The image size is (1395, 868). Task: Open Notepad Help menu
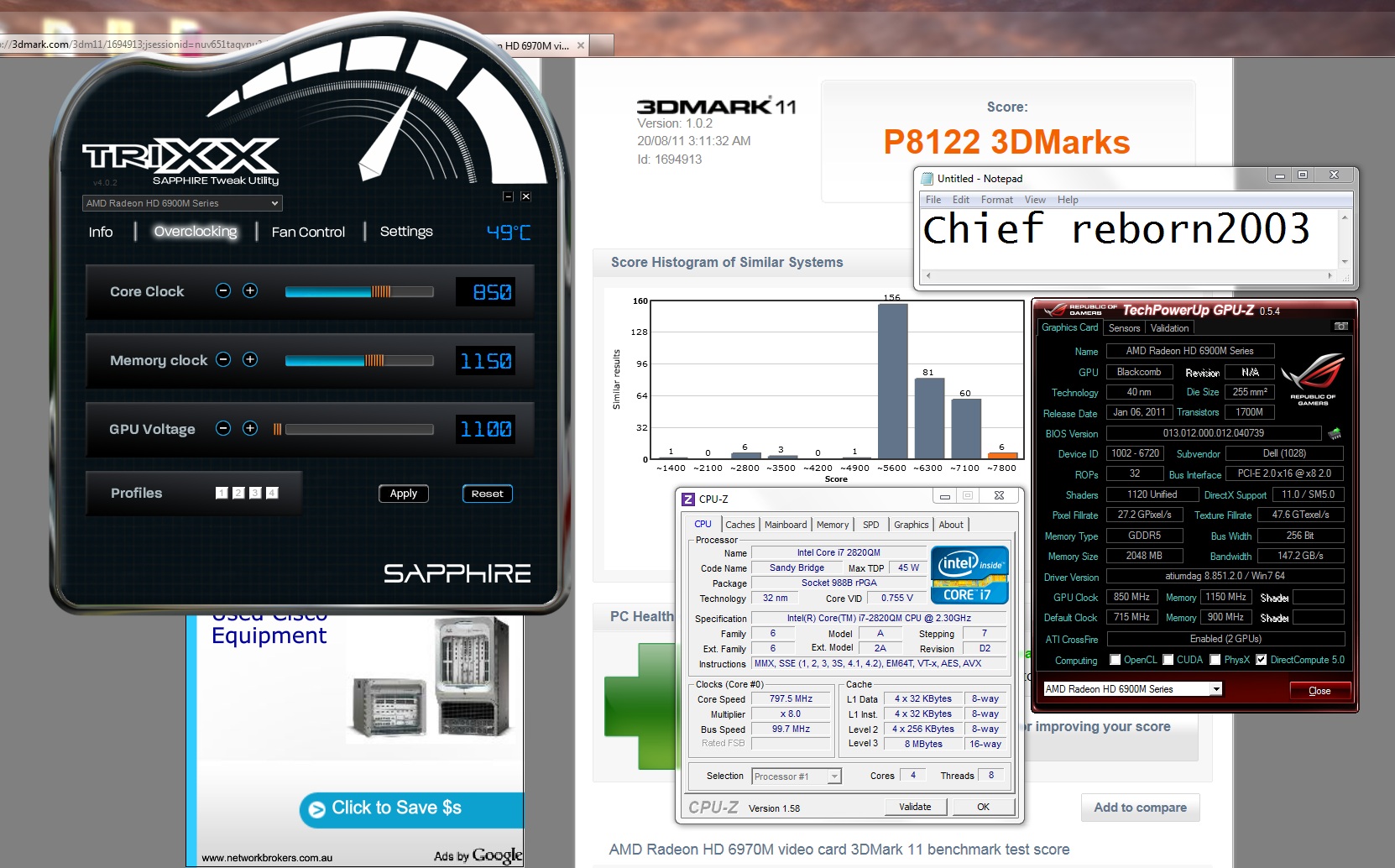[1068, 200]
